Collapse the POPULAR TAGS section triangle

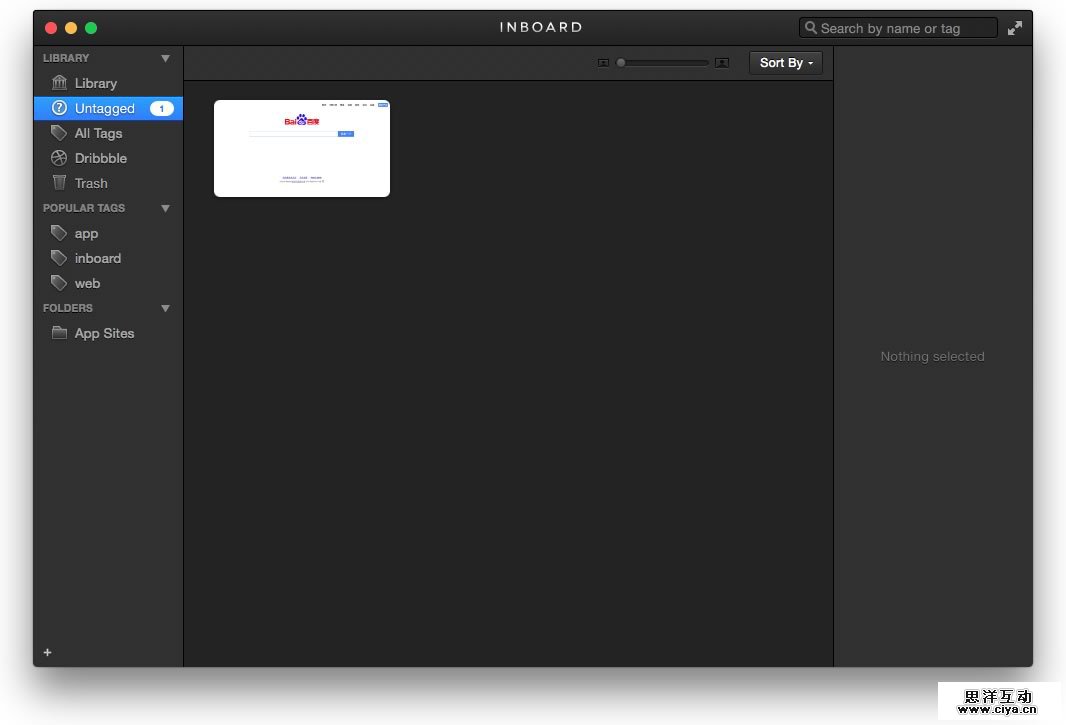165,208
